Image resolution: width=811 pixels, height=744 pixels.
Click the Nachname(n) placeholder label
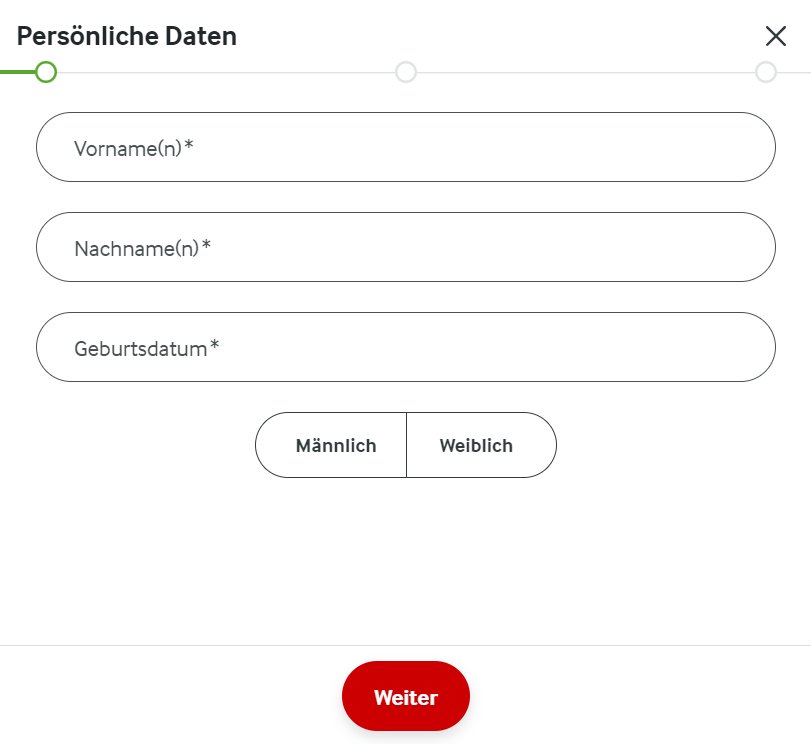pyautogui.click(x=136, y=248)
